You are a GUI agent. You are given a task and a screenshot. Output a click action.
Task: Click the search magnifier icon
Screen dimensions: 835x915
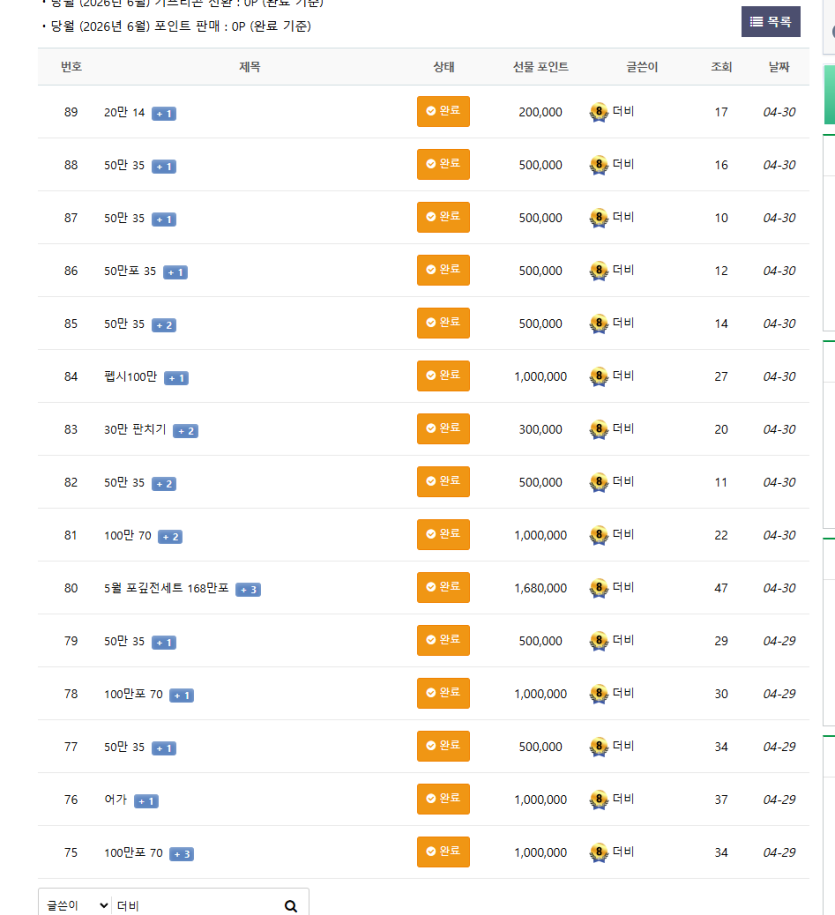291,906
